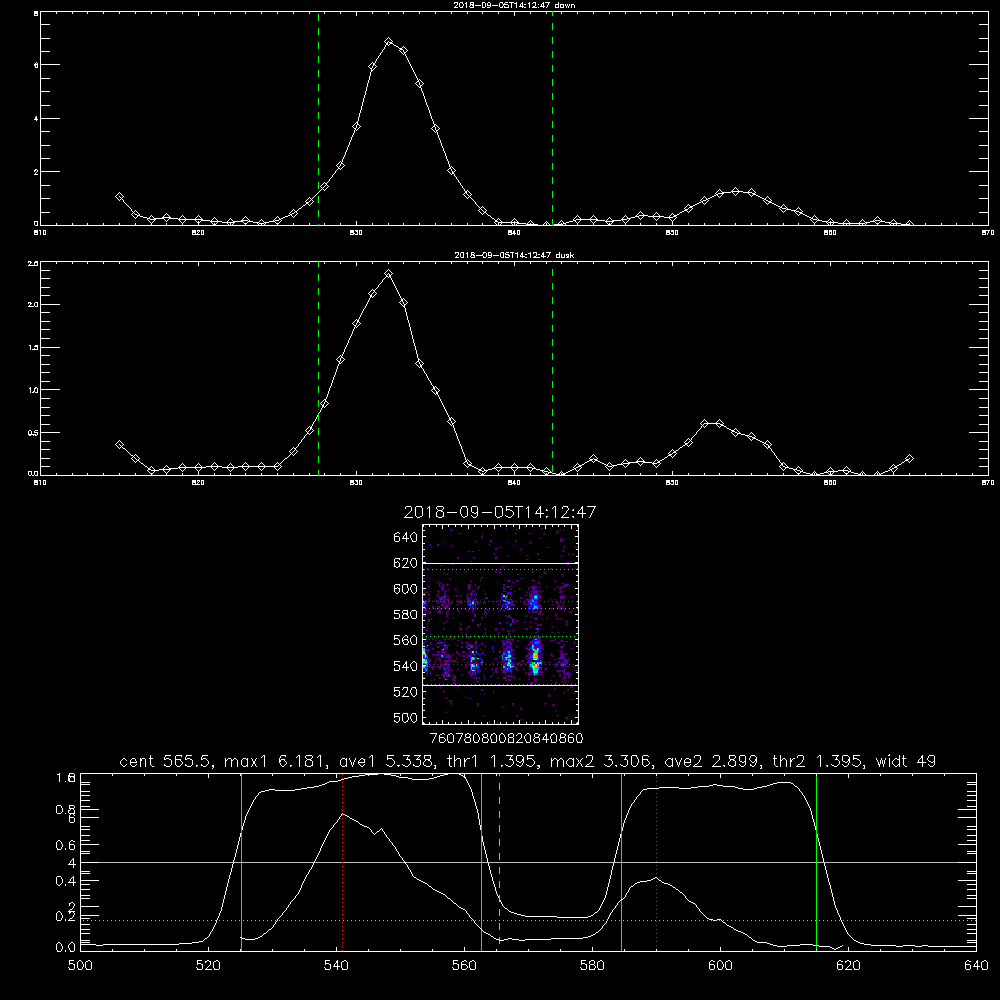The width and height of the screenshot is (1000, 1000).
Task: Click the green solid line near 615 in bottom plot
Action: (816, 861)
